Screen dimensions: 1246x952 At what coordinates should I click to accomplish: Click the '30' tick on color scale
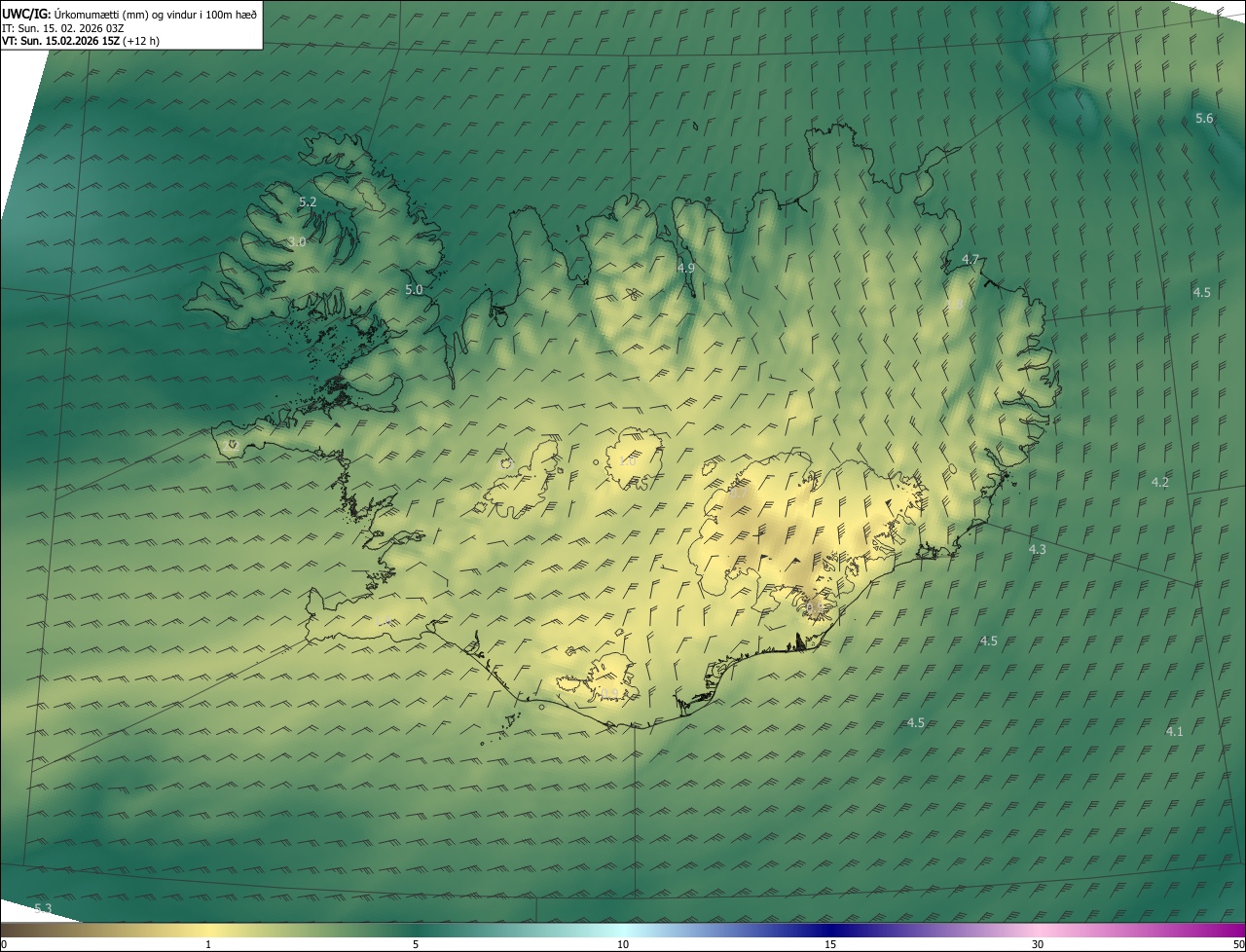1038,945
